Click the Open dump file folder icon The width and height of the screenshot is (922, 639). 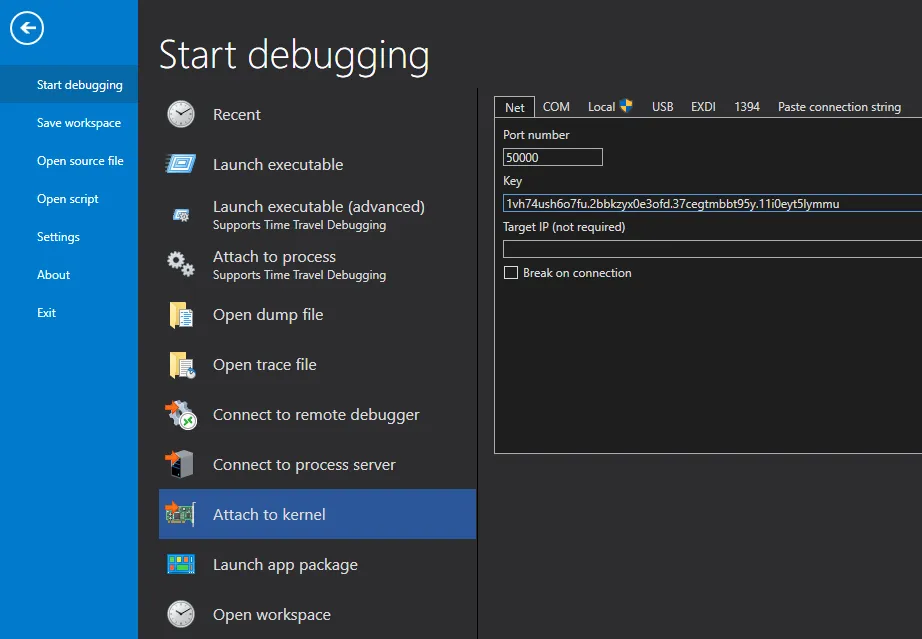point(181,315)
